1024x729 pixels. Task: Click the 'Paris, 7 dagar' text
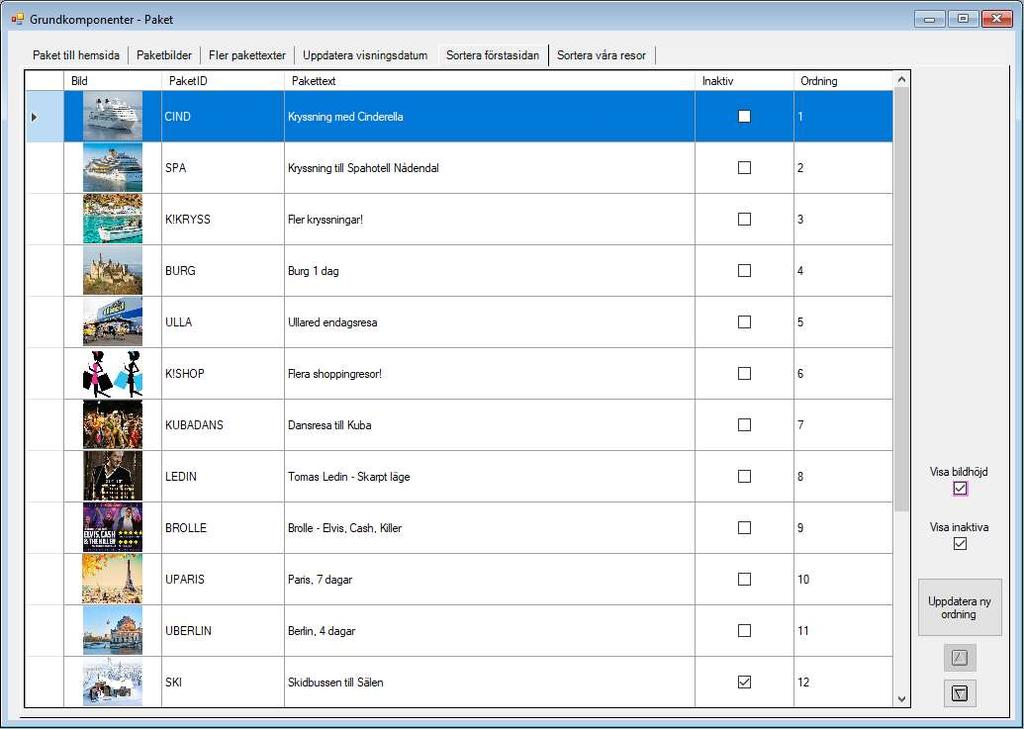pos(320,579)
